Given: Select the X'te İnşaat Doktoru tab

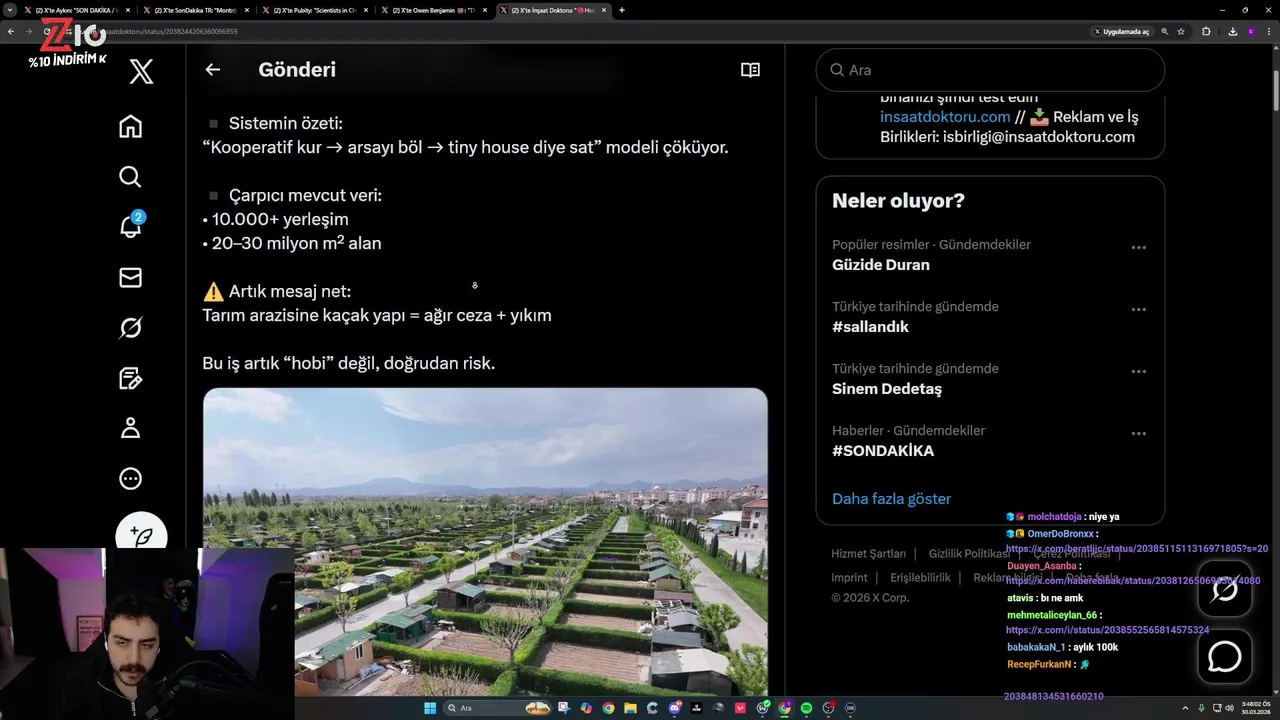Looking at the screenshot, I should tap(552, 10).
